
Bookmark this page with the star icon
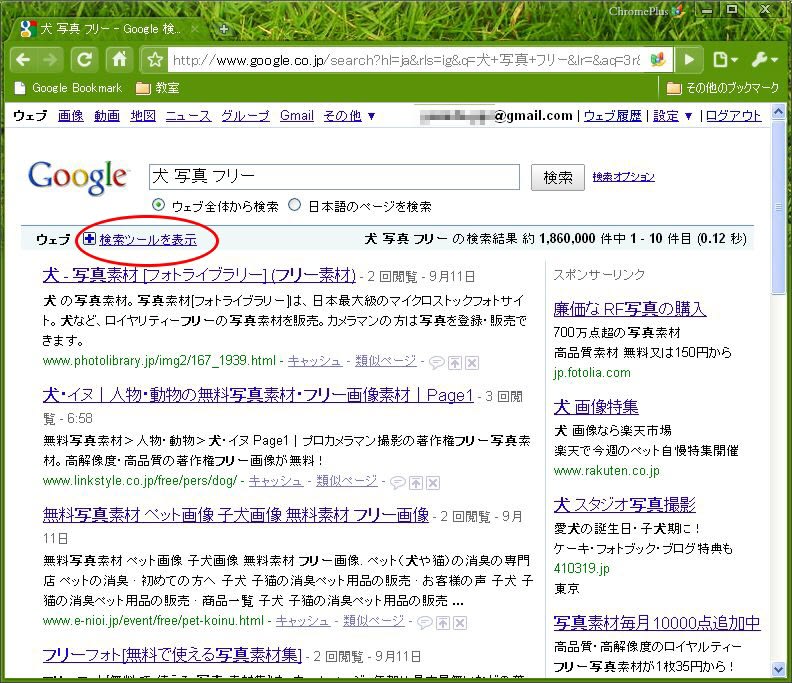[155, 60]
